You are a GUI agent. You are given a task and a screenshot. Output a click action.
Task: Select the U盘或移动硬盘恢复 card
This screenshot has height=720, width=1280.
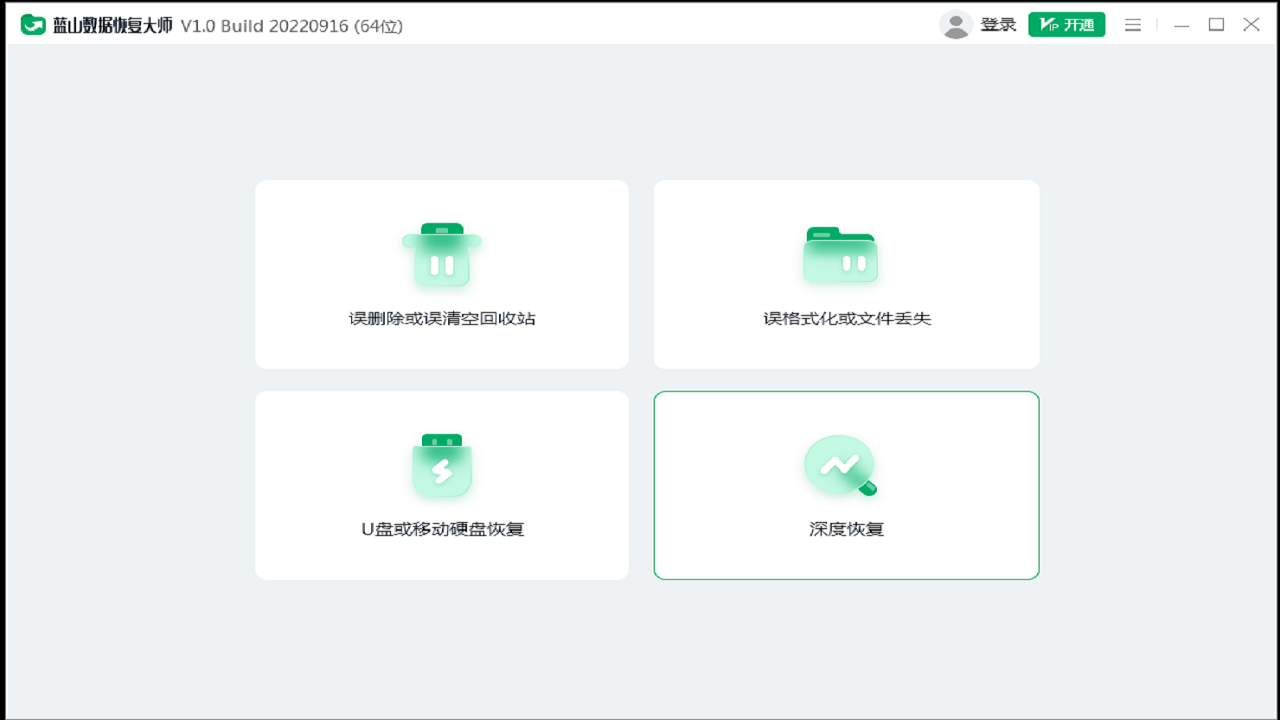441,485
